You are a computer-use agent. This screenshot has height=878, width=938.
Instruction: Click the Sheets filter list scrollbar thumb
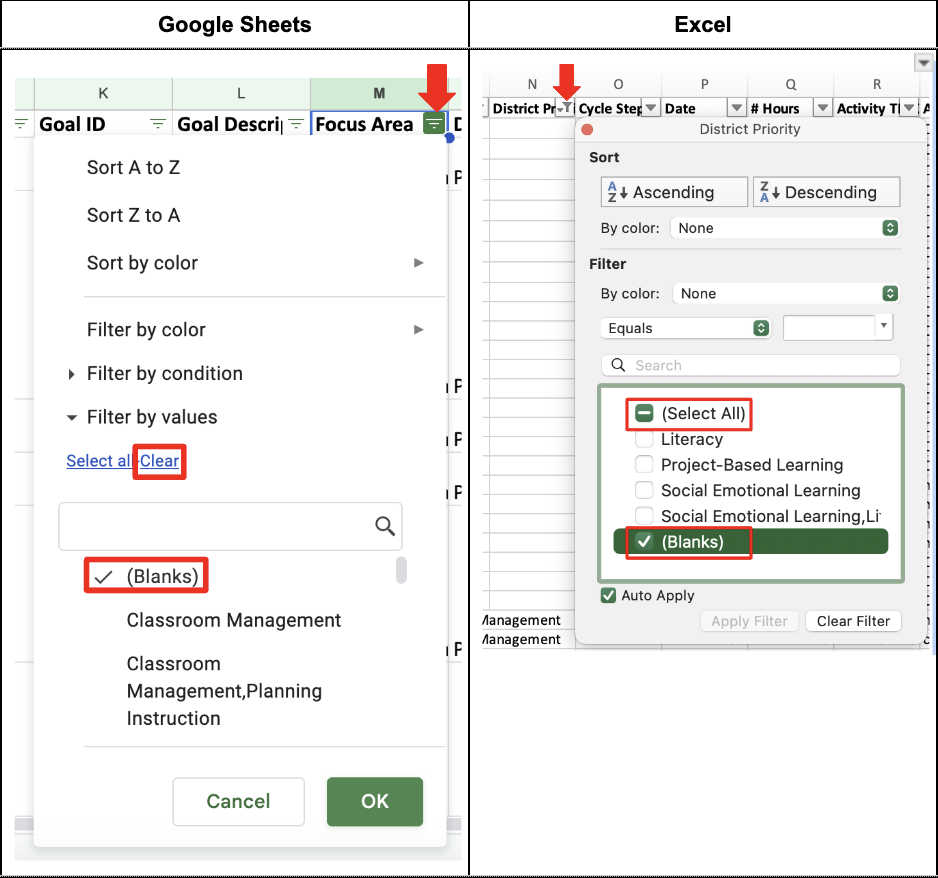tap(401, 570)
